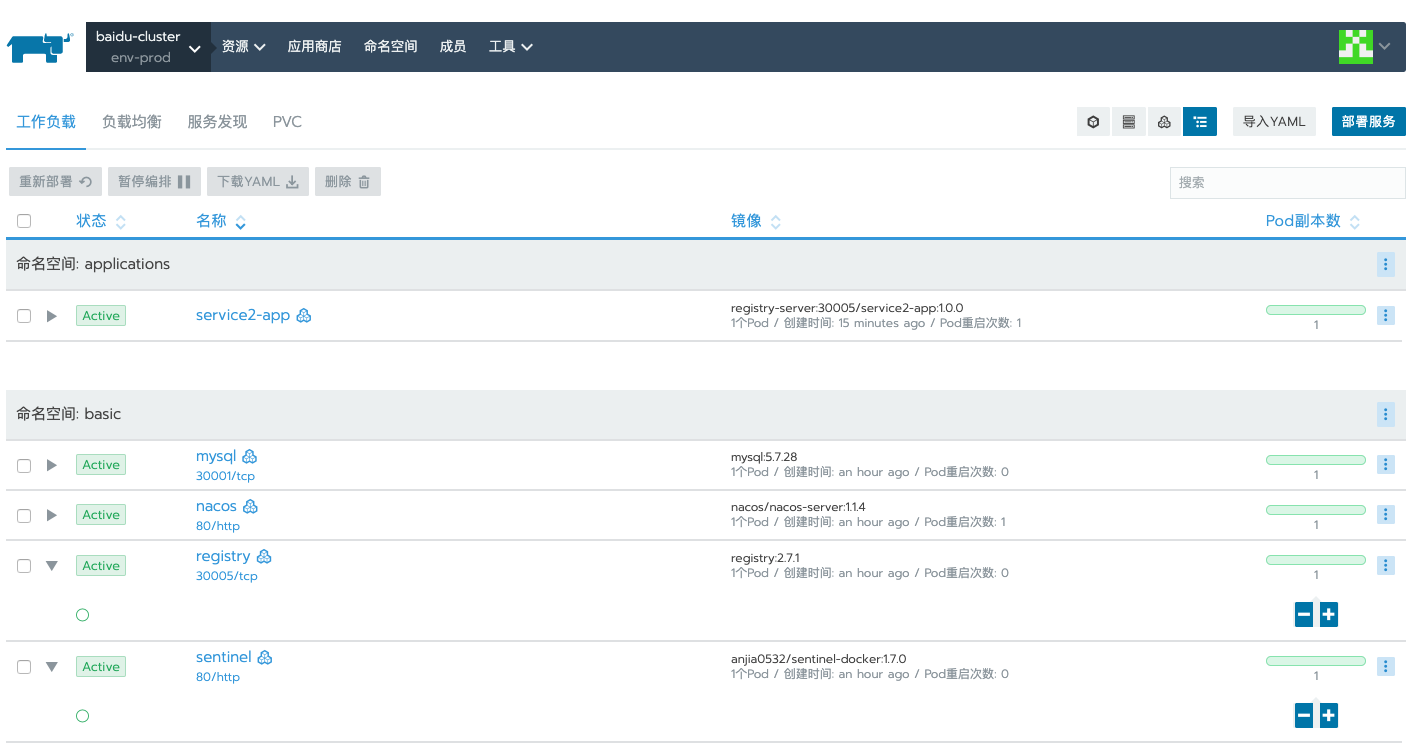Sort by the 名称 column header
The image size is (1419, 752).
tap(221, 221)
